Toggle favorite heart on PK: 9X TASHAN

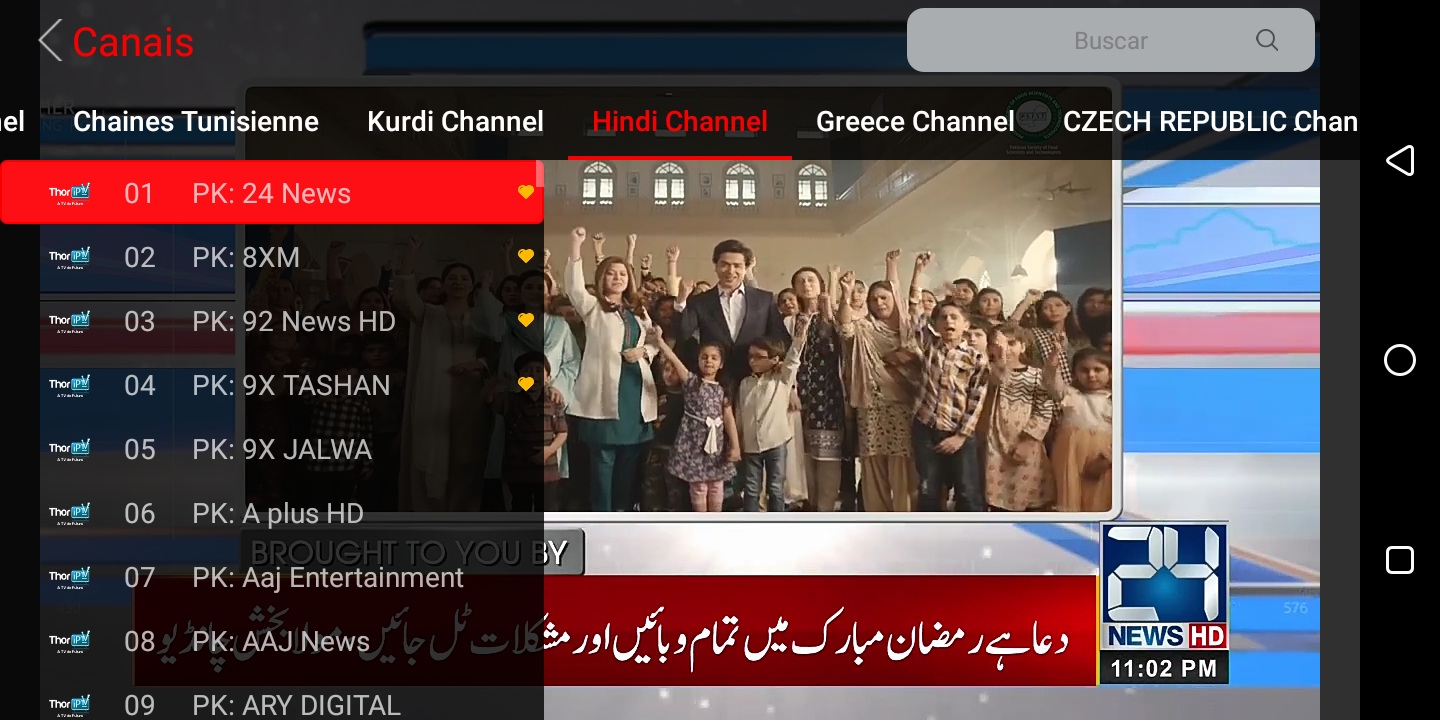(x=526, y=384)
